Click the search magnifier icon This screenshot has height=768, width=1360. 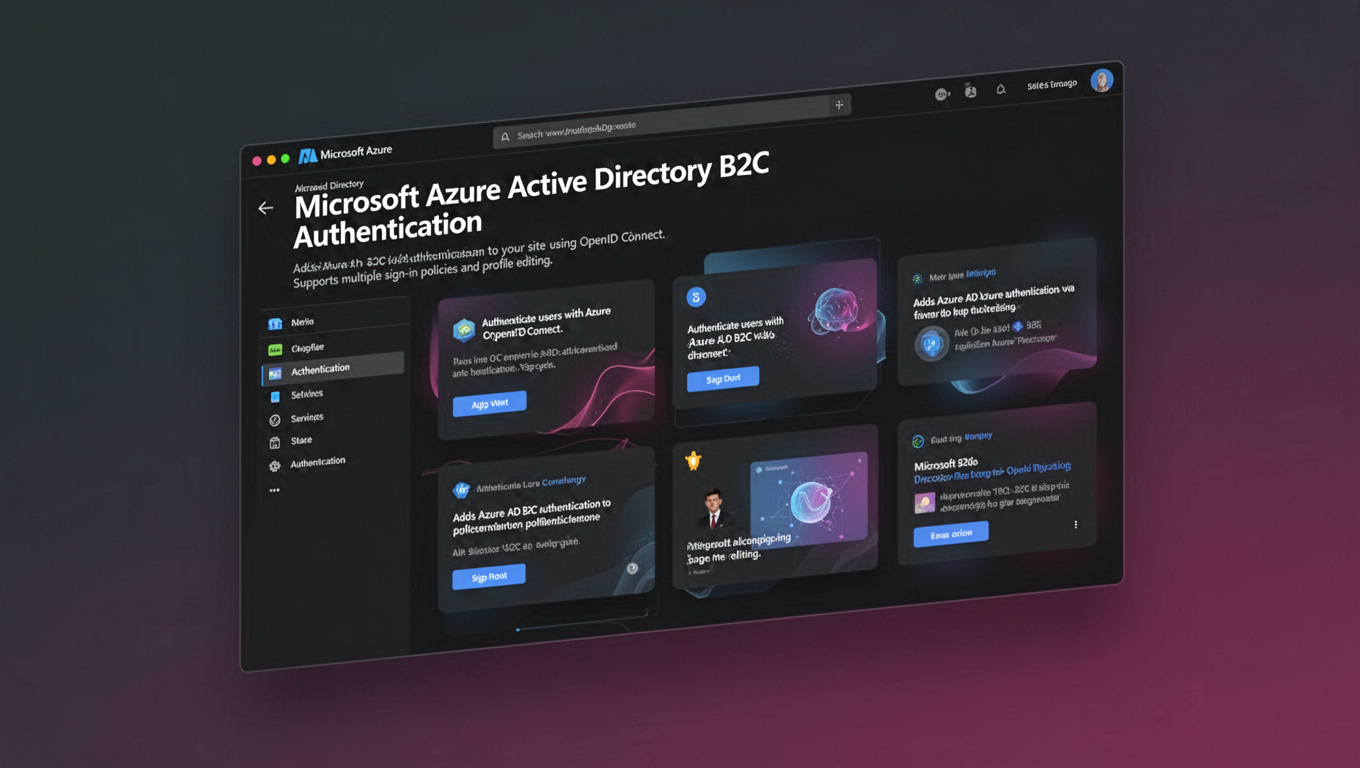pos(505,137)
